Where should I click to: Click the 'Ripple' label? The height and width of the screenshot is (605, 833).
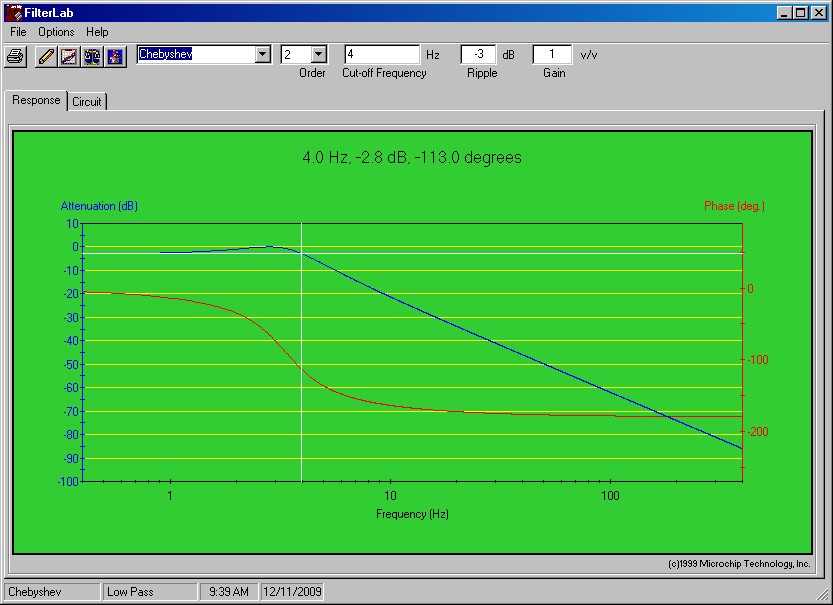click(x=482, y=73)
